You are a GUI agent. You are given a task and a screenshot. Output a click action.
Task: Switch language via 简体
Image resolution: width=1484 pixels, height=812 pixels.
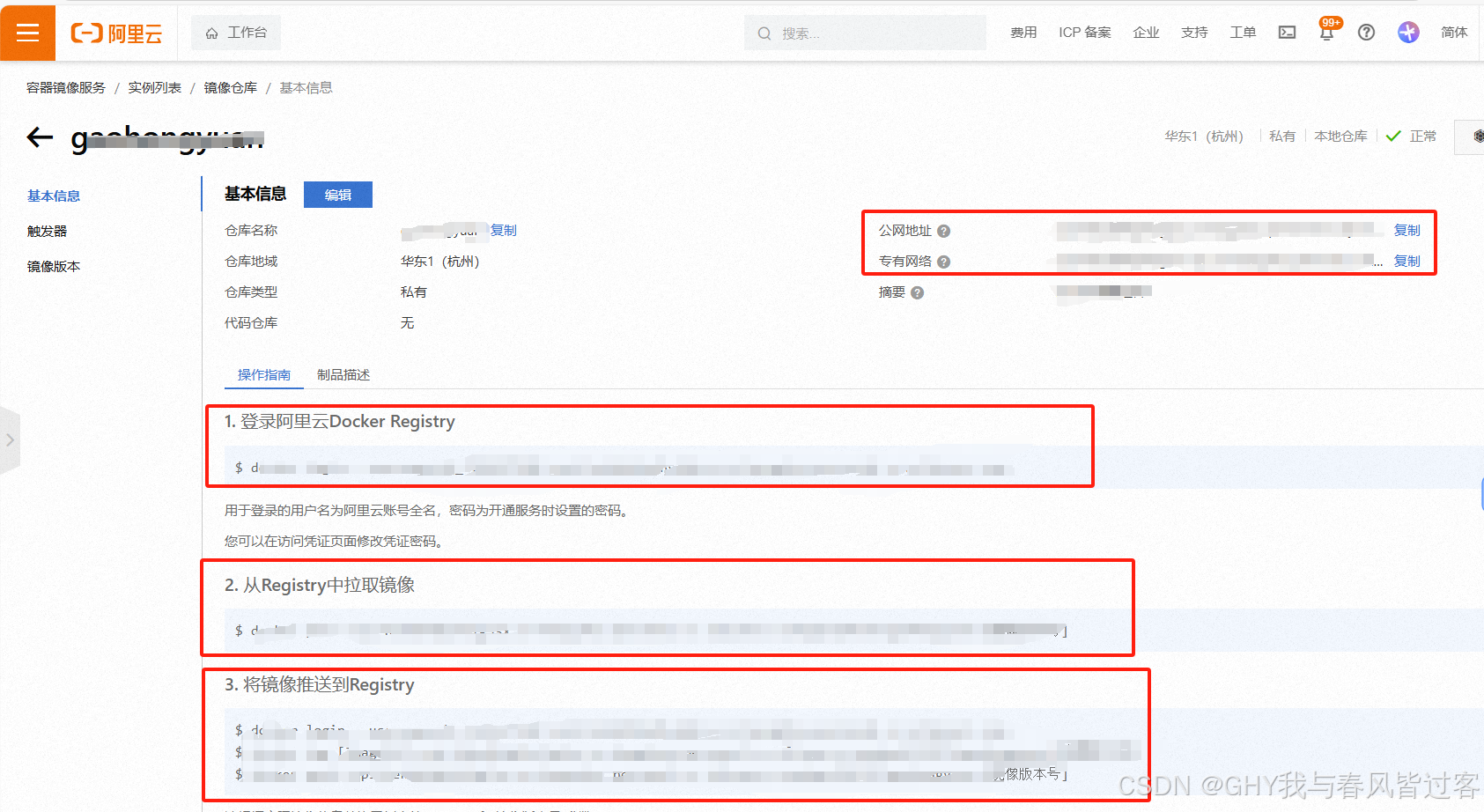click(1454, 33)
